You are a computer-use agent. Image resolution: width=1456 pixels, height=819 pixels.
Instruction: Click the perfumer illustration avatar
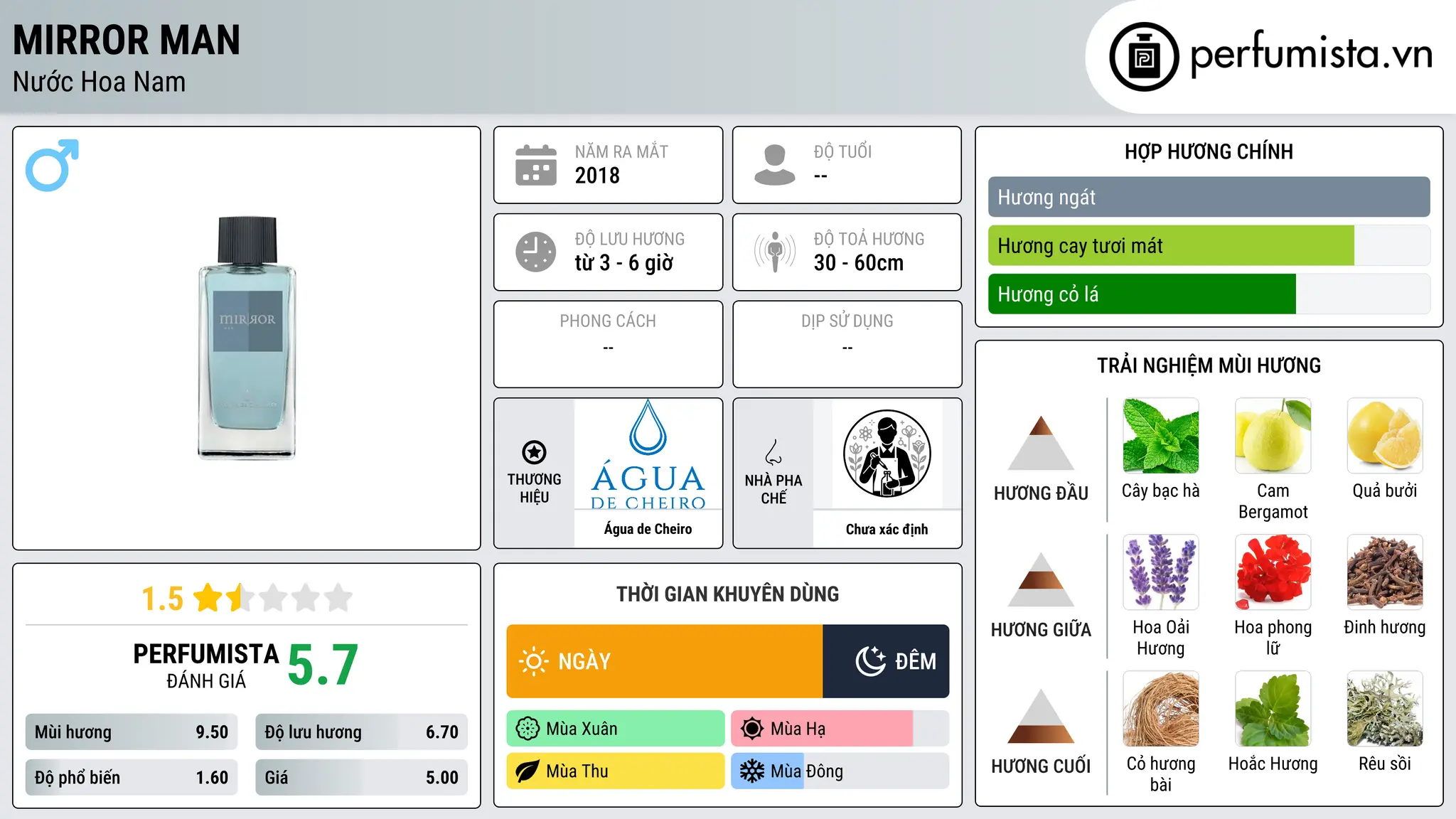pyautogui.click(x=887, y=454)
